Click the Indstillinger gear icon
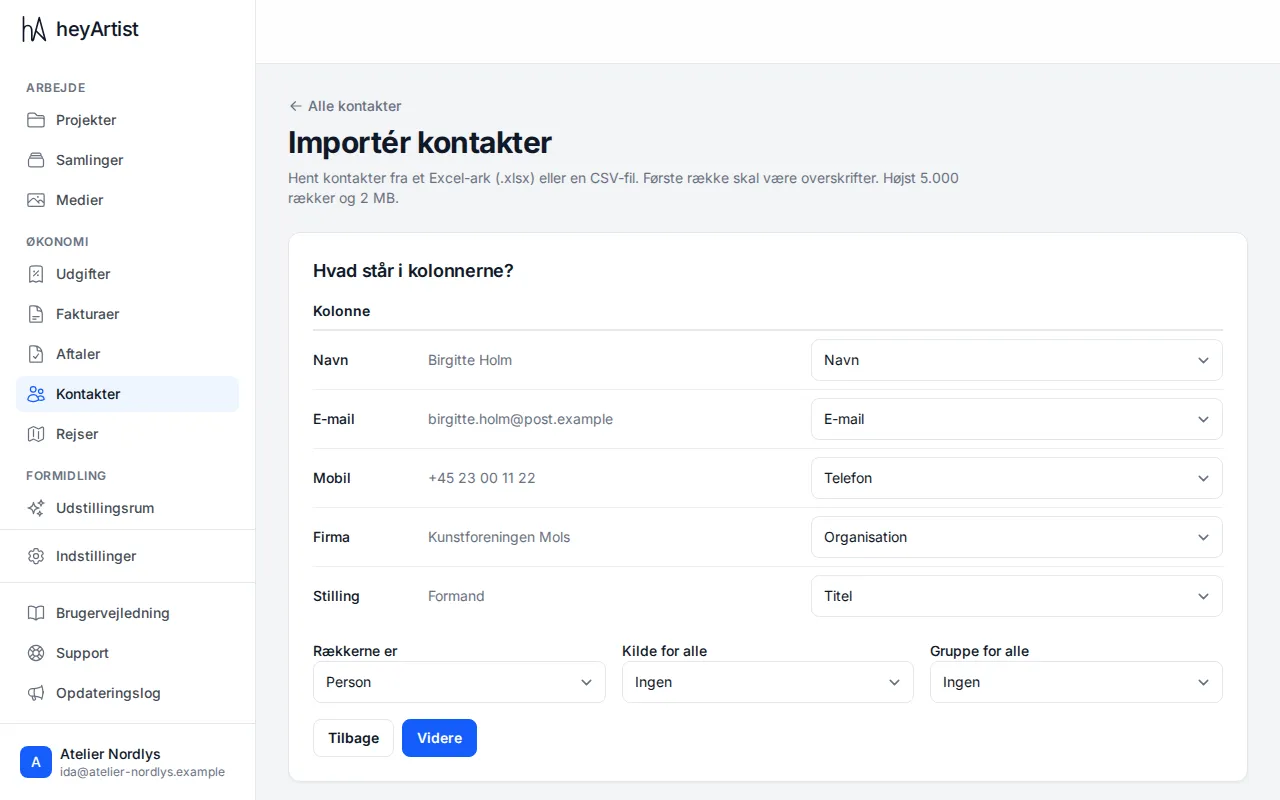This screenshot has height=800, width=1280. pos(36,556)
